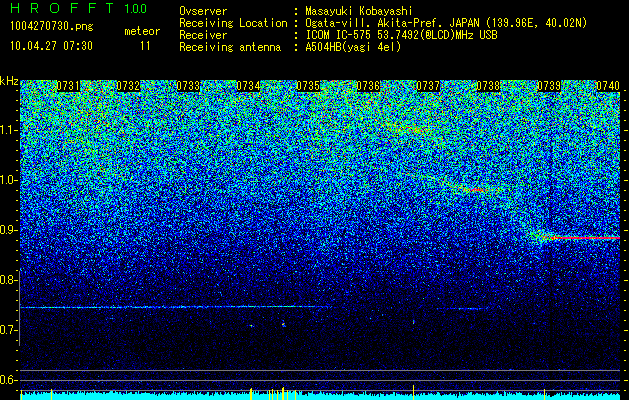Click the 0732 time marker
Image resolution: width=629 pixels, height=400 pixels.
[128, 86]
